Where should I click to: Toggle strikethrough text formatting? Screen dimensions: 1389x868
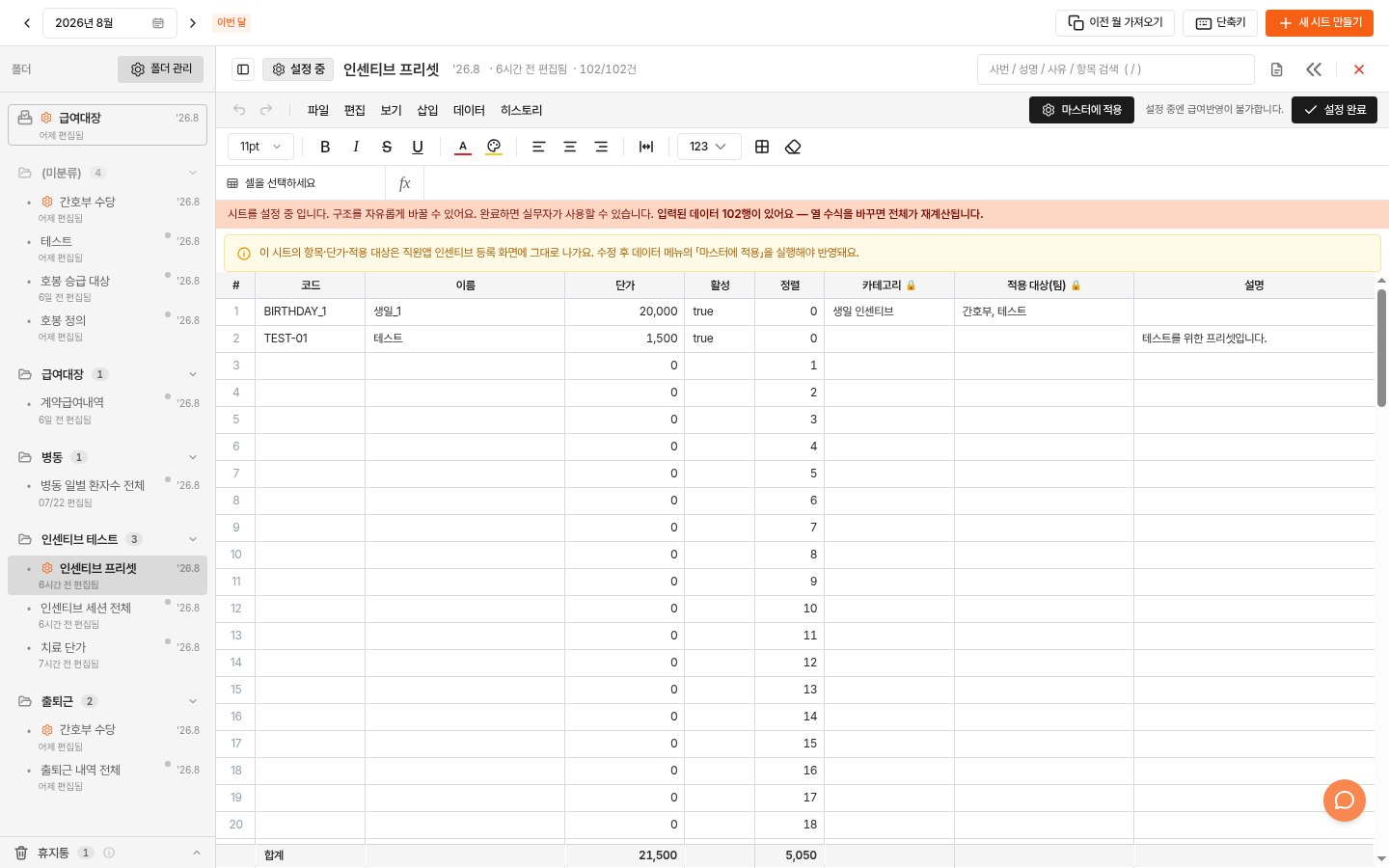click(387, 147)
